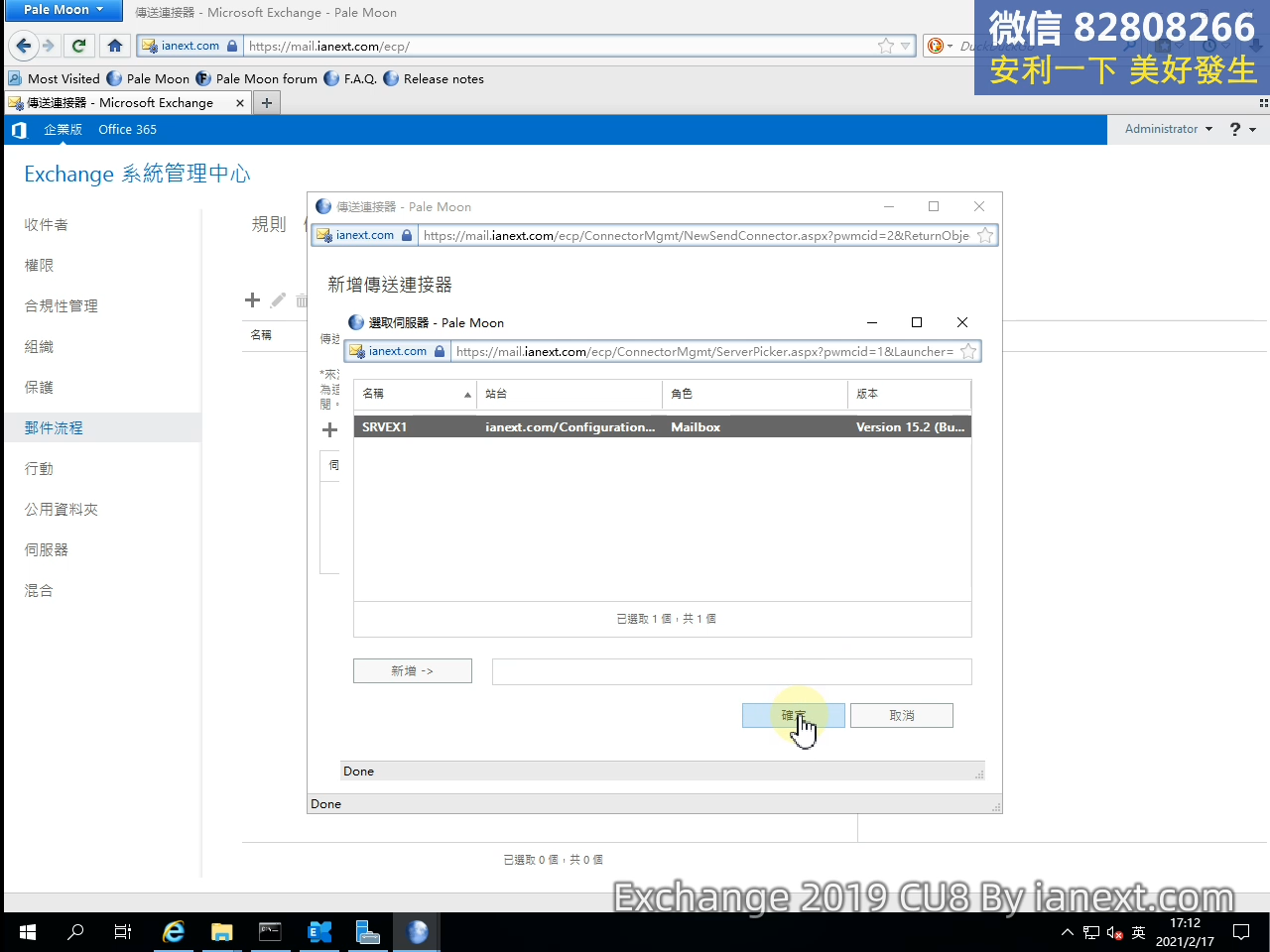Open the Pale Moon application menu button
The image size is (1270, 952).
pos(63,10)
